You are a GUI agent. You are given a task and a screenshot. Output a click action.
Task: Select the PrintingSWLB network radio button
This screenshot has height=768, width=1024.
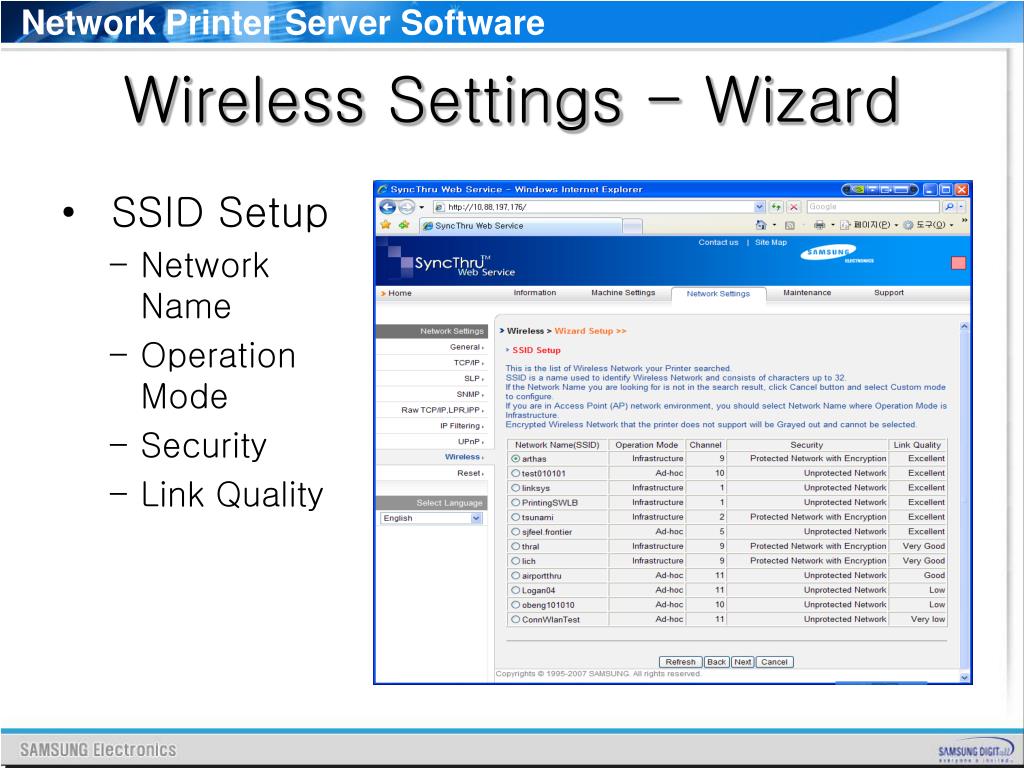516,503
